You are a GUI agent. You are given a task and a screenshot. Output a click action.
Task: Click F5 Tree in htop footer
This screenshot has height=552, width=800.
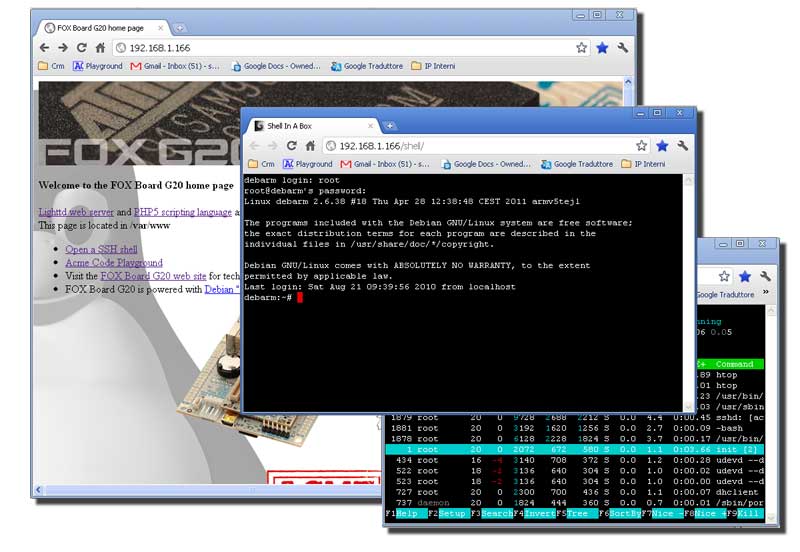(x=577, y=514)
